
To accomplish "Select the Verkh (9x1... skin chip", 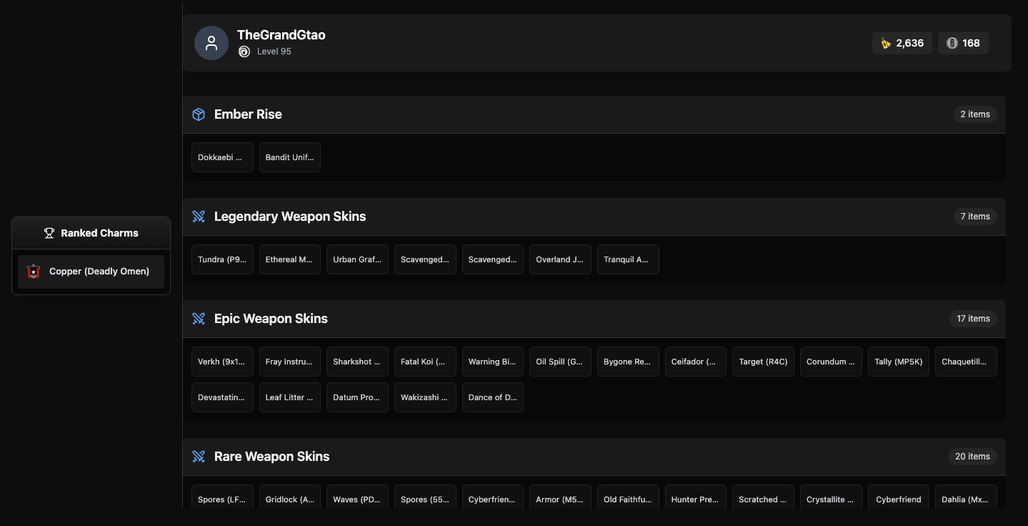I will coord(222,361).
